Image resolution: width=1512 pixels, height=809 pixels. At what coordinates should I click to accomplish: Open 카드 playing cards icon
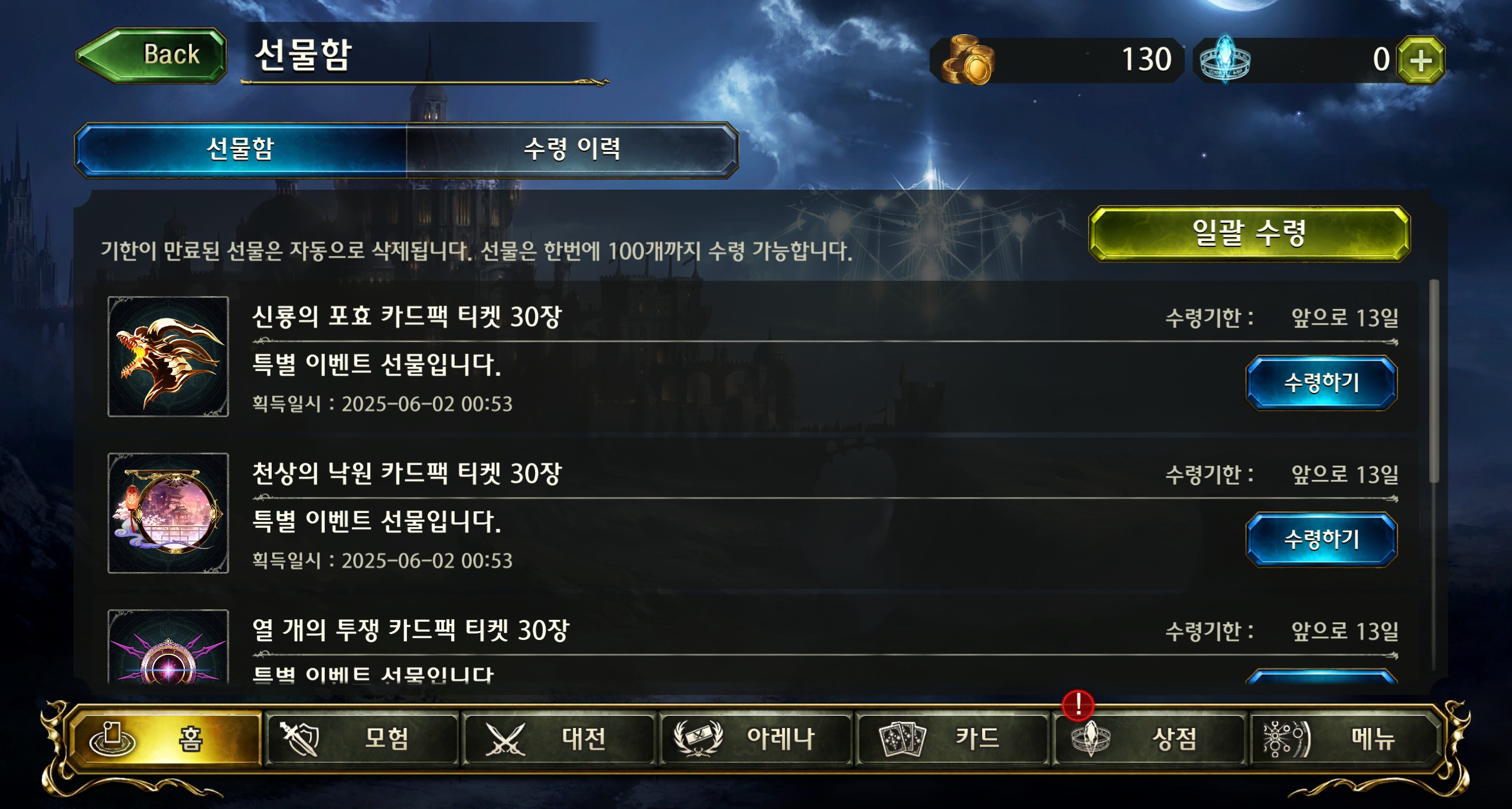pyautogui.click(x=902, y=739)
